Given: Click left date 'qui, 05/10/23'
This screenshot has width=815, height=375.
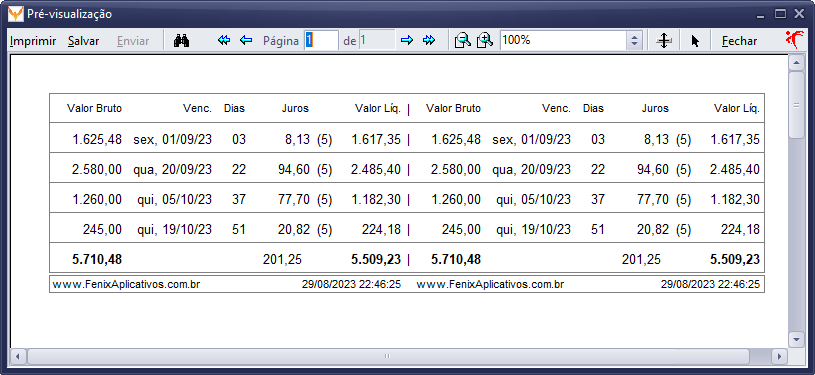Looking at the screenshot, I should (175, 200).
